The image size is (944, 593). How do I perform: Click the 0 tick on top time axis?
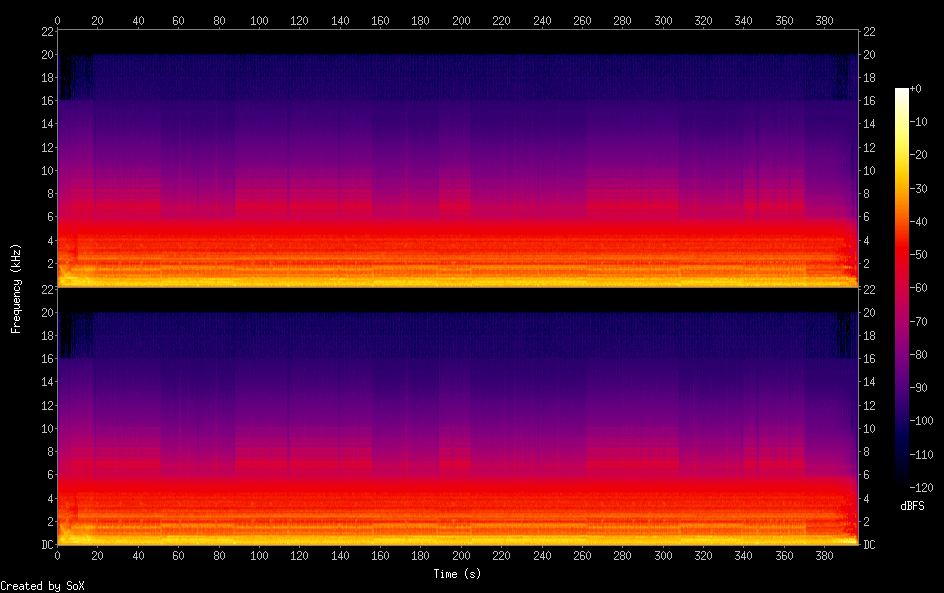(x=58, y=20)
